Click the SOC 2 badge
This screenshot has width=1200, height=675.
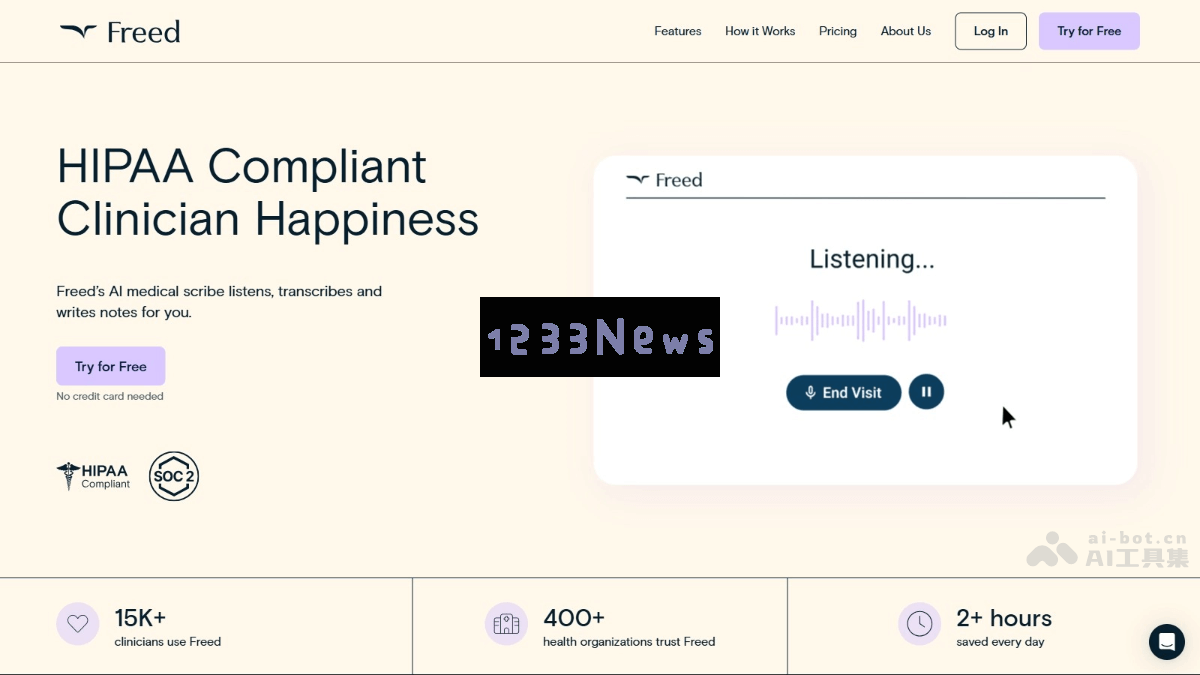coord(174,476)
